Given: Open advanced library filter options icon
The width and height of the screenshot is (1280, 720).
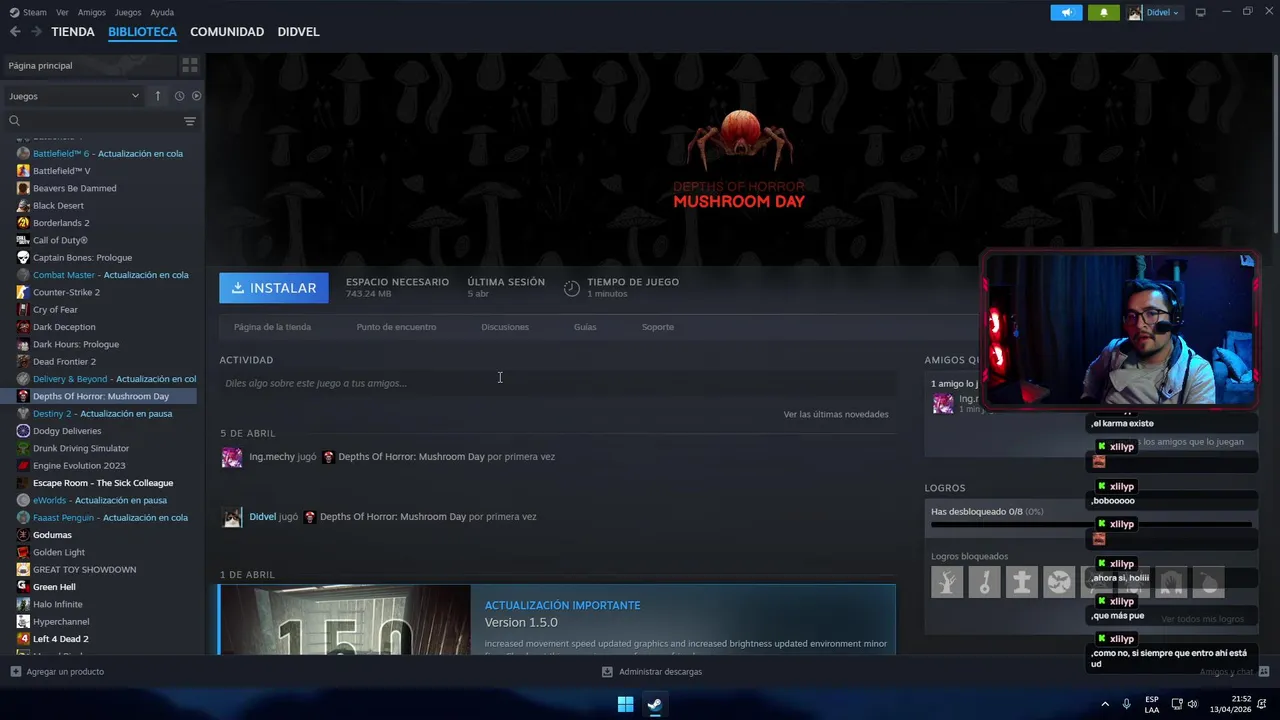Looking at the screenshot, I should click(190, 121).
